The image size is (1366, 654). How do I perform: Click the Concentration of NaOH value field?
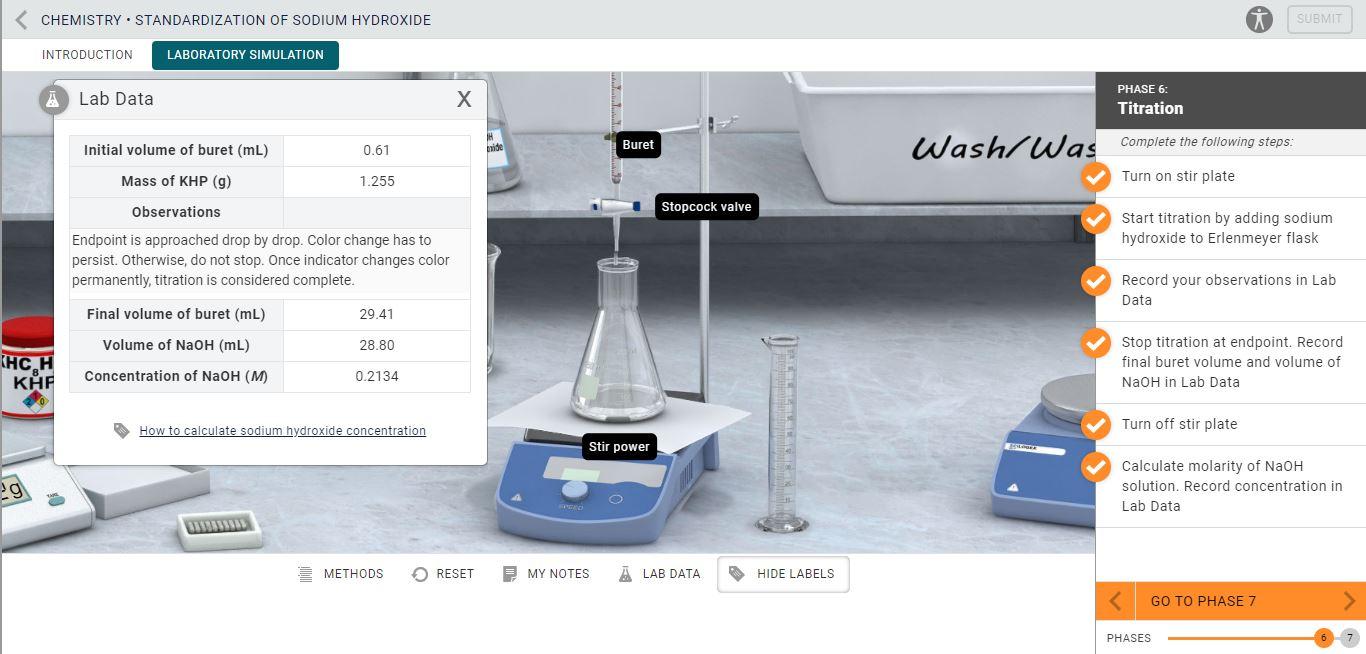pyautogui.click(x=376, y=376)
